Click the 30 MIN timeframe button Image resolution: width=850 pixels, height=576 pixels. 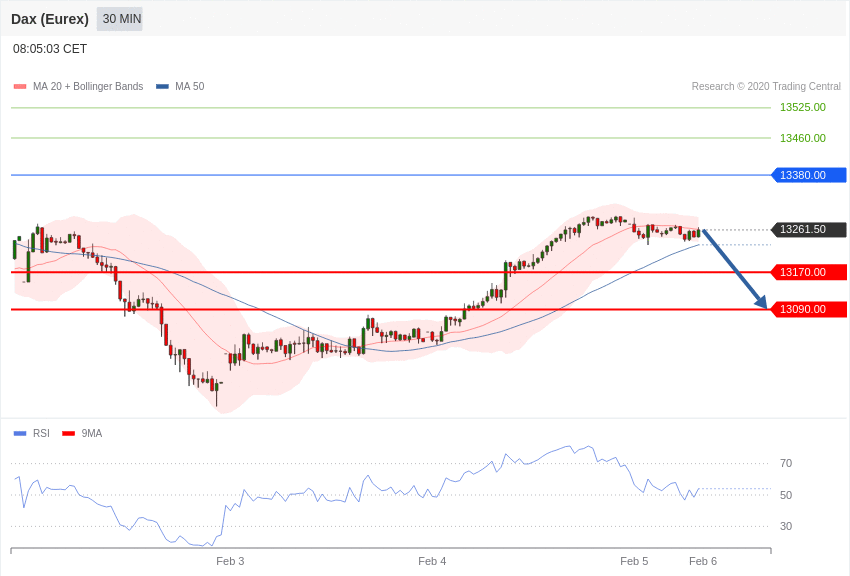pos(120,19)
